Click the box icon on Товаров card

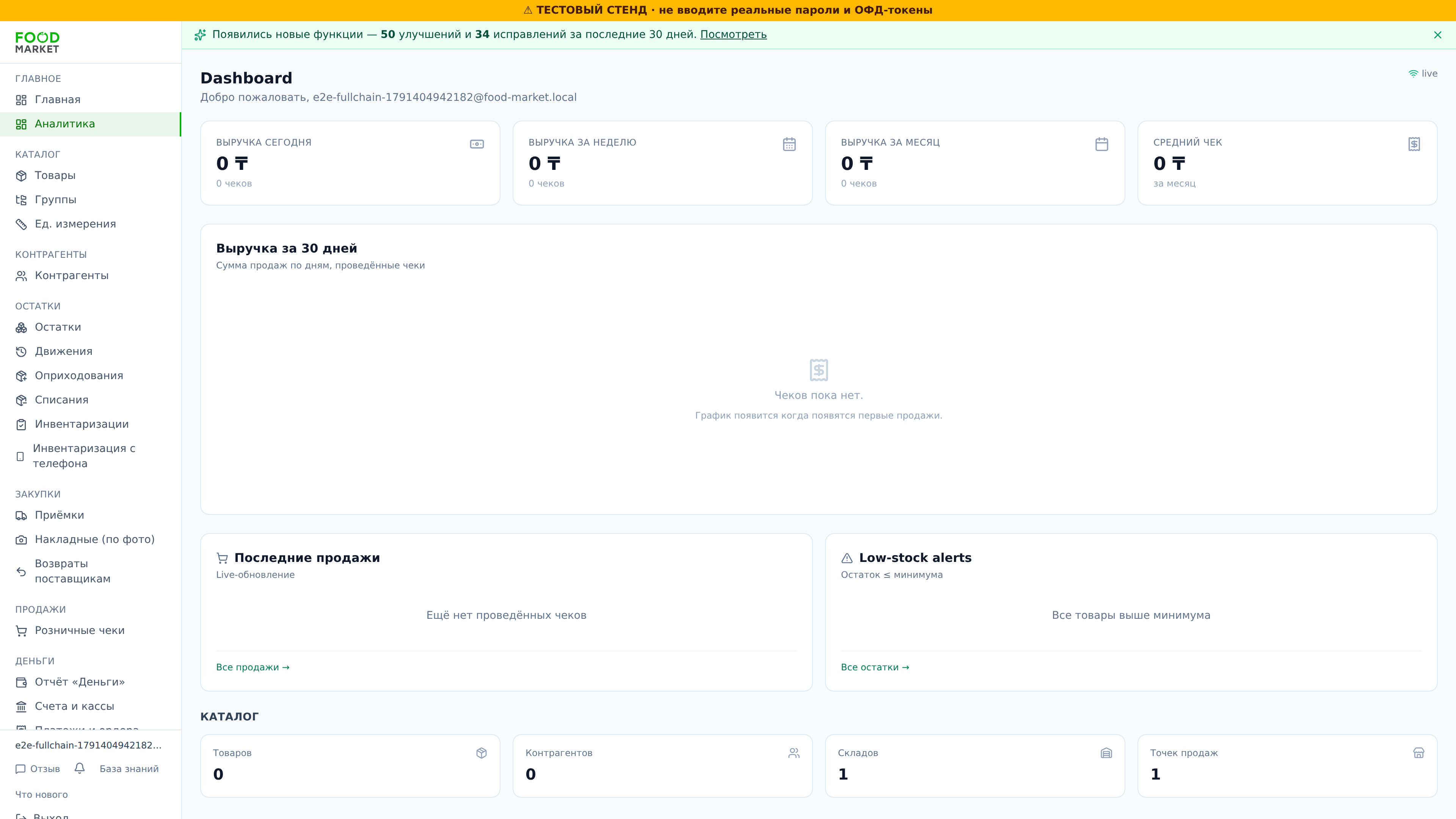(482, 753)
